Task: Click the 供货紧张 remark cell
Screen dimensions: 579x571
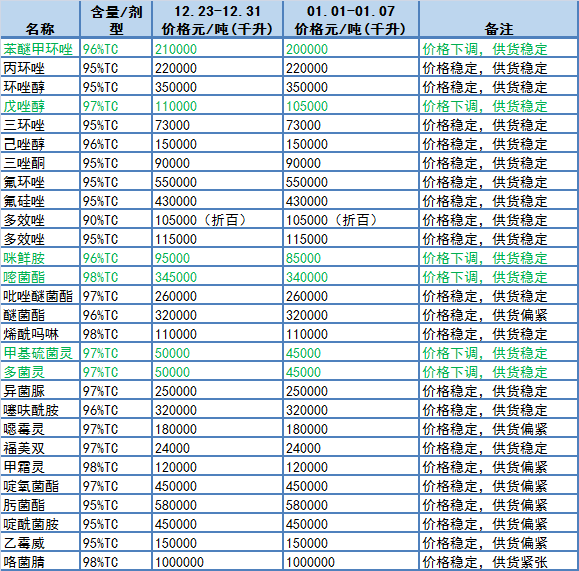Action: click(x=499, y=562)
